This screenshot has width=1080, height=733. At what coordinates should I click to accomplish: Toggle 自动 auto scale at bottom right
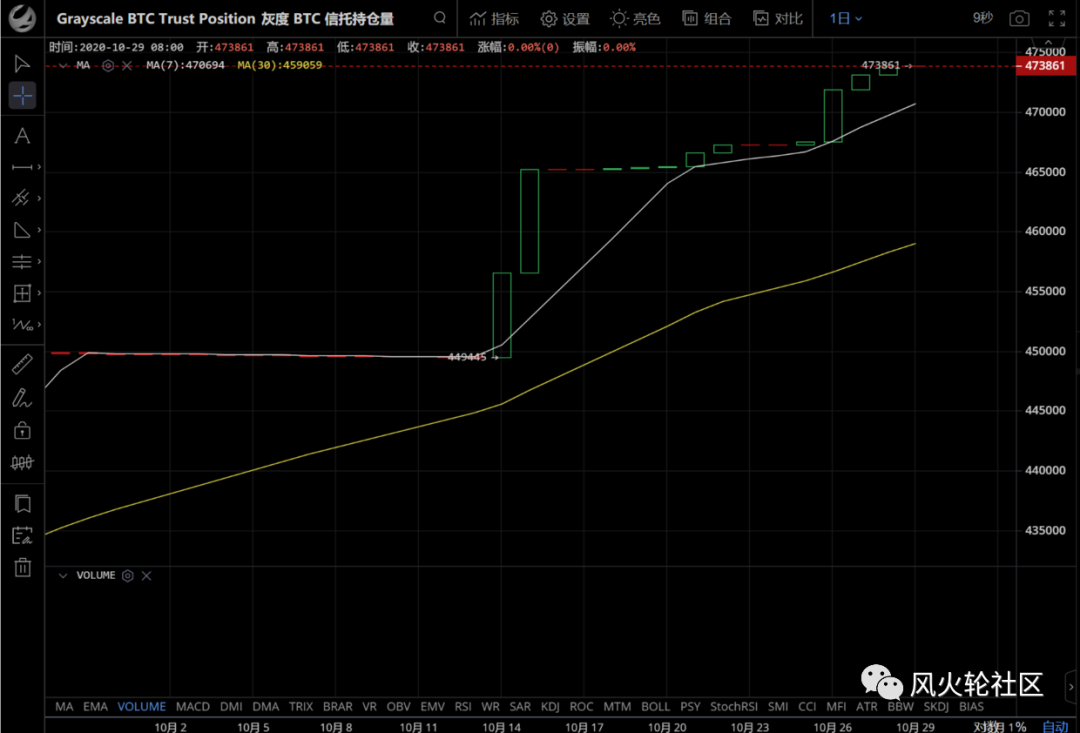click(1055, 726)
